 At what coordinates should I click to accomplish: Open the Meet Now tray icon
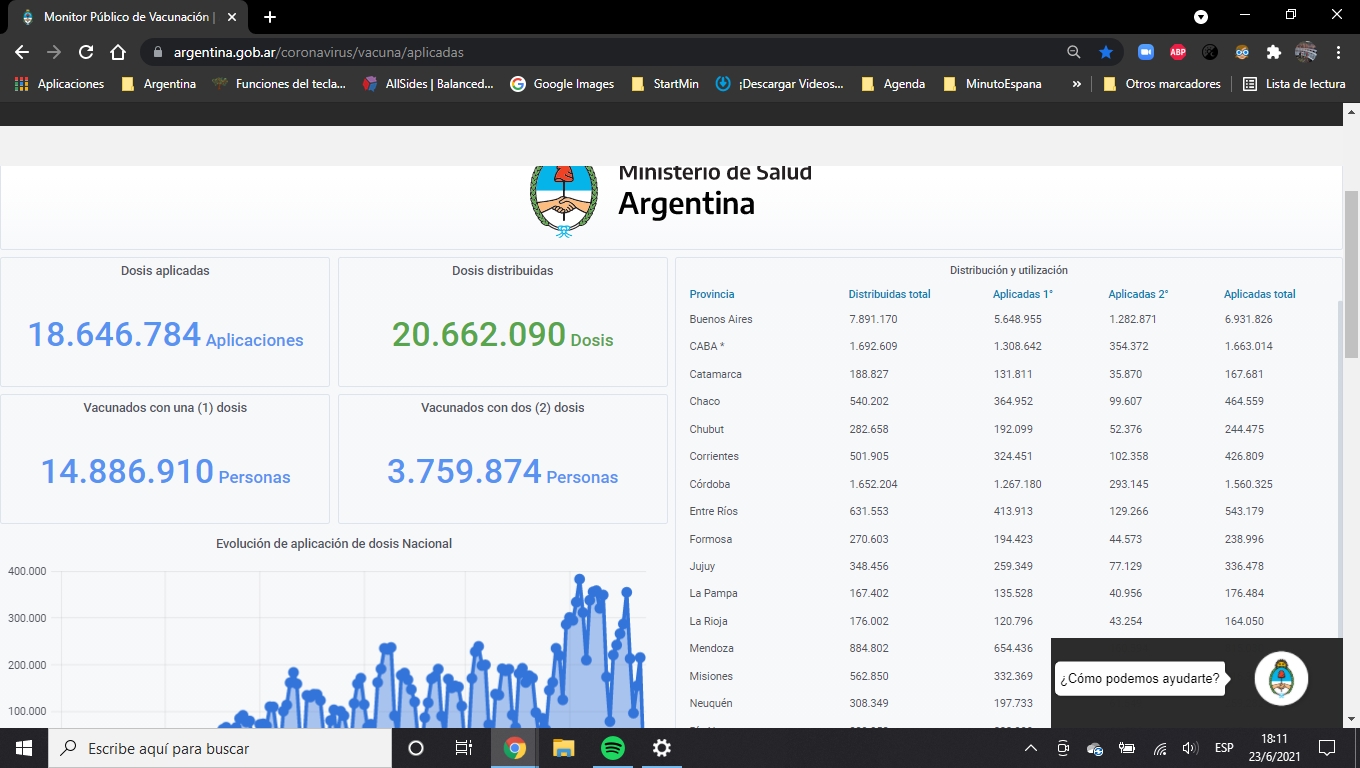pos(1063,748)
